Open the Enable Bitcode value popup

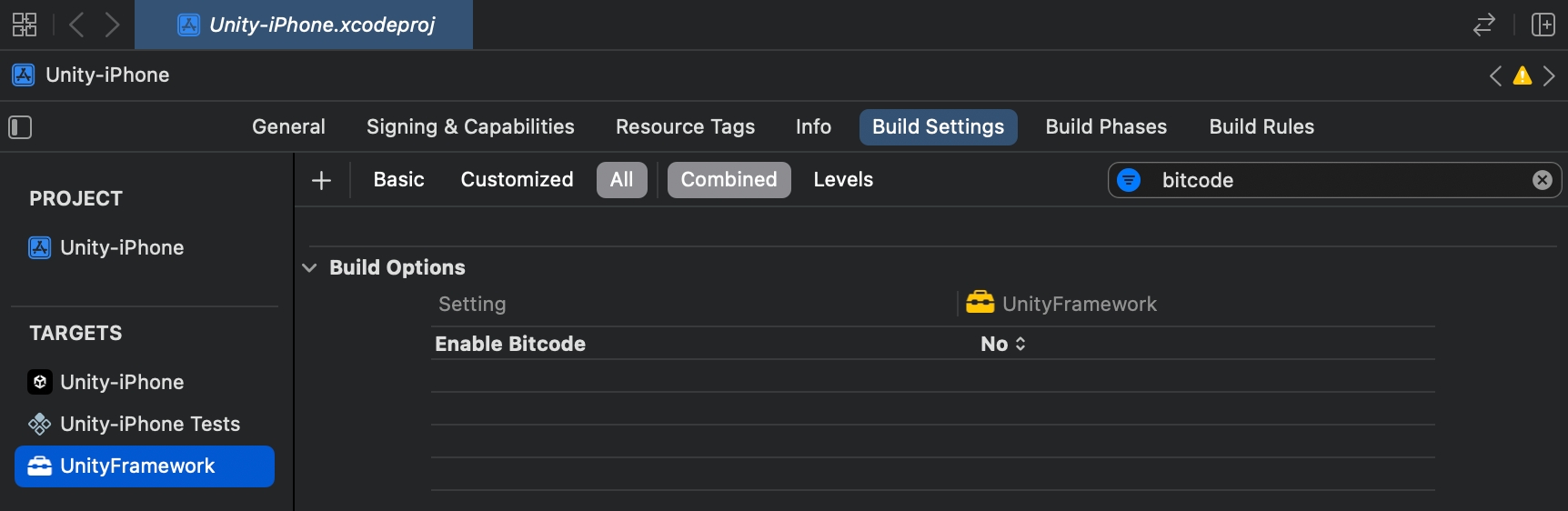point(1003,344)
